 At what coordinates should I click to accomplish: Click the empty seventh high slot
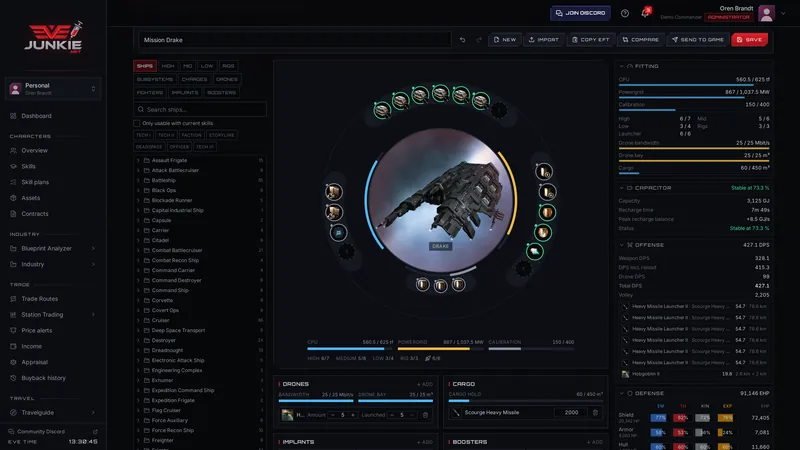click(499, 110)
